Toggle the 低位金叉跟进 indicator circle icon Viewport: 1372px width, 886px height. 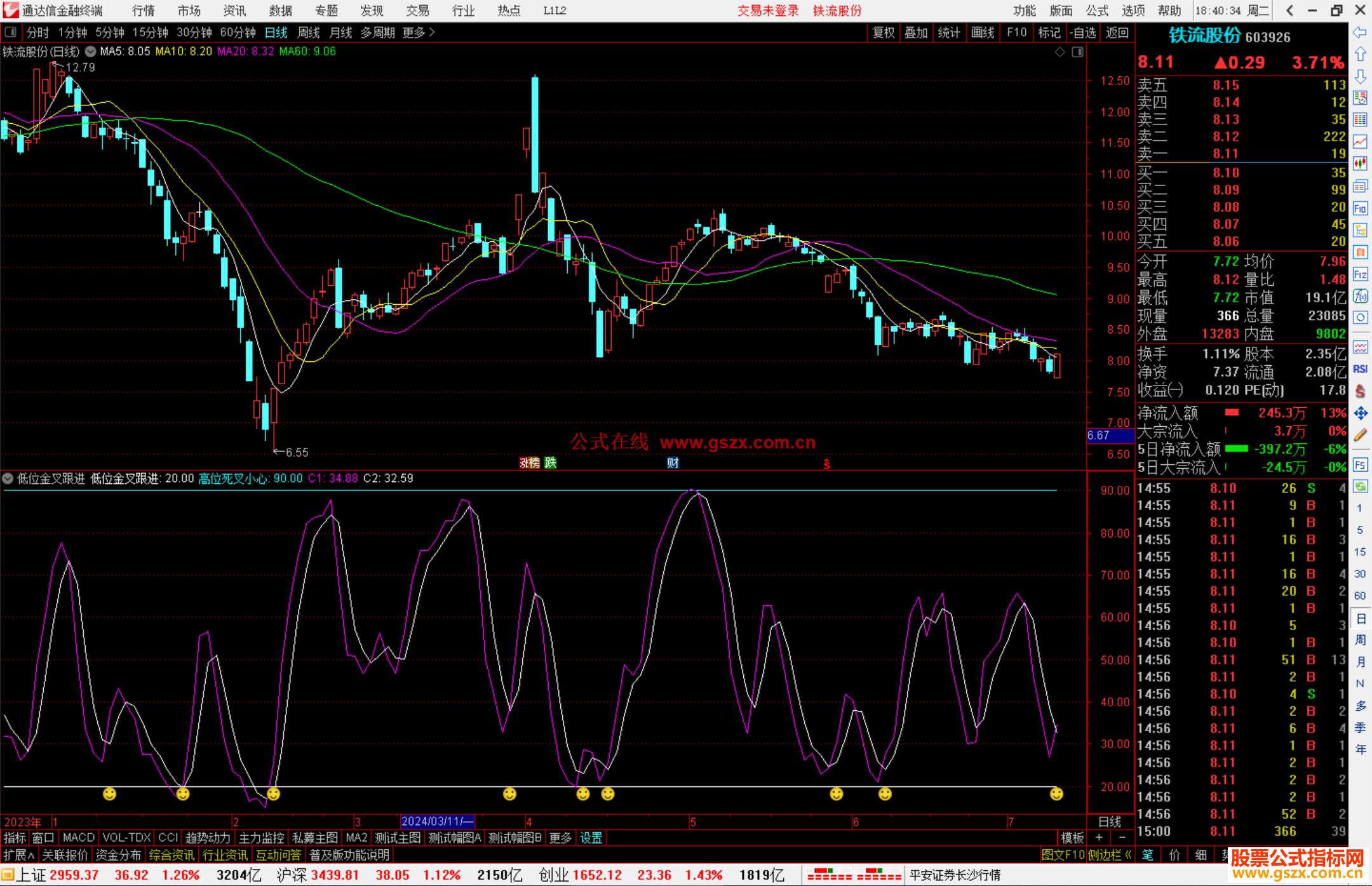coord(8,478)
